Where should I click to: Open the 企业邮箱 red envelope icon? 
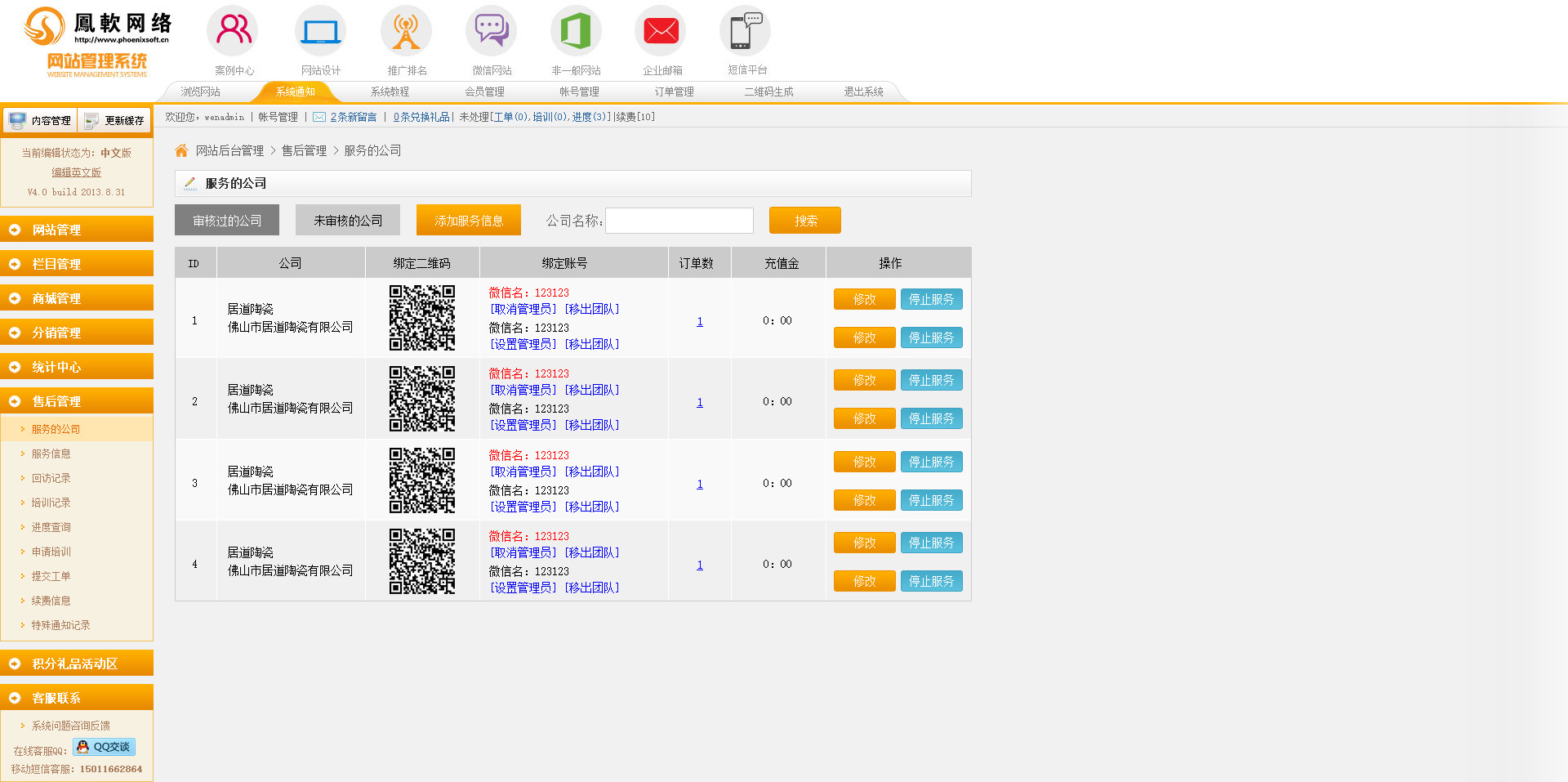tap(661, 31)
